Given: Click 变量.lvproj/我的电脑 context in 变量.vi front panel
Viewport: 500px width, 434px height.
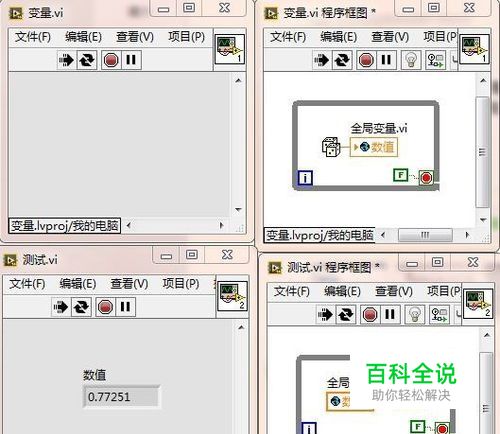Looking at the screenshot, I should tap(65, 226).
